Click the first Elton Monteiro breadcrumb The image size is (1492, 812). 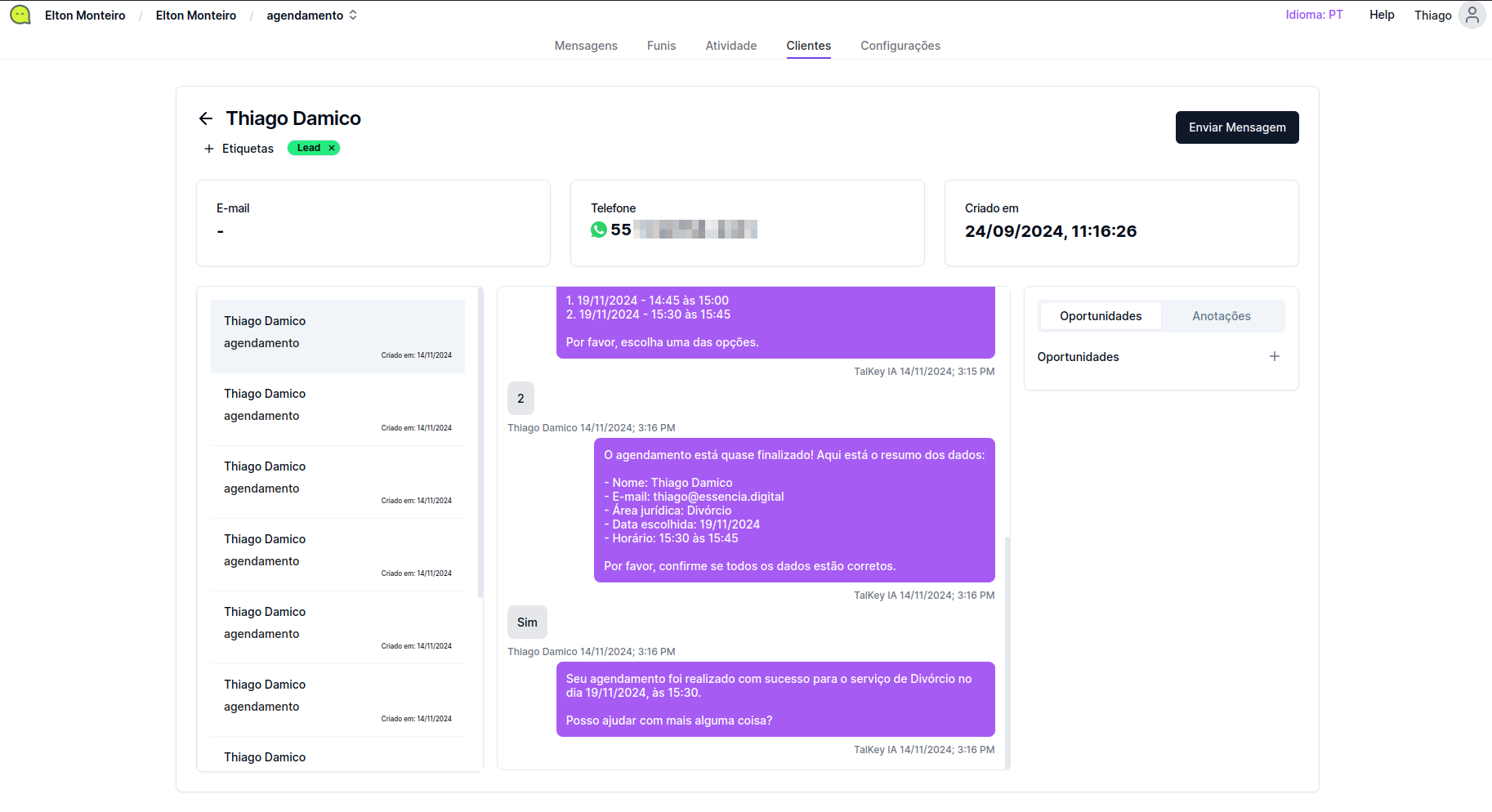pyautogui.click(x=85, y=16)
